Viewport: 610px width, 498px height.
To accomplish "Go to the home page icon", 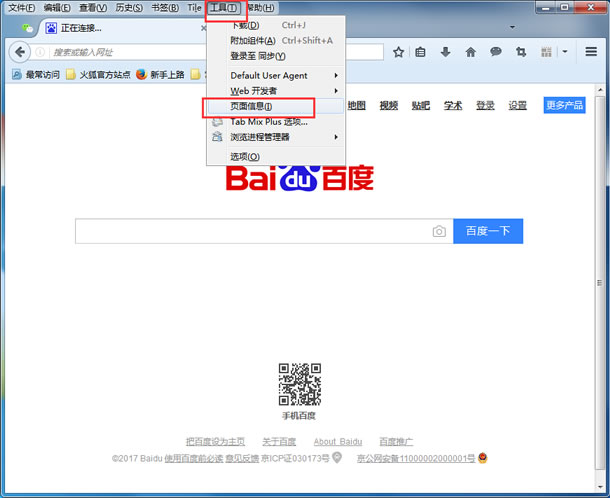I will pyautogui.click(x=470, y=52).
